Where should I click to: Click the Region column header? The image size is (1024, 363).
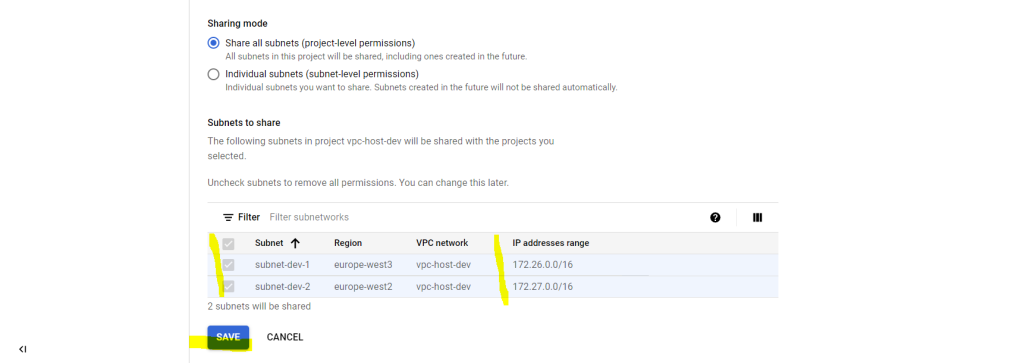click(x=348, y=243)
